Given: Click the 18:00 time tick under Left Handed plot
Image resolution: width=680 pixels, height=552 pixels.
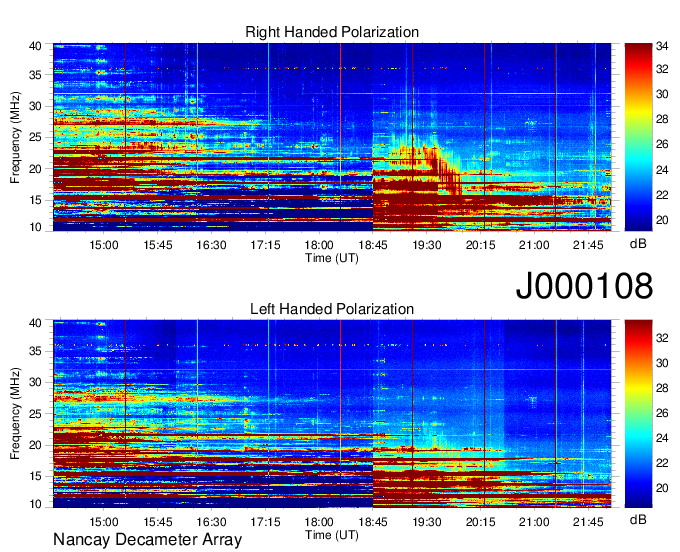Looking at the screenshot, I should point(319,522).
